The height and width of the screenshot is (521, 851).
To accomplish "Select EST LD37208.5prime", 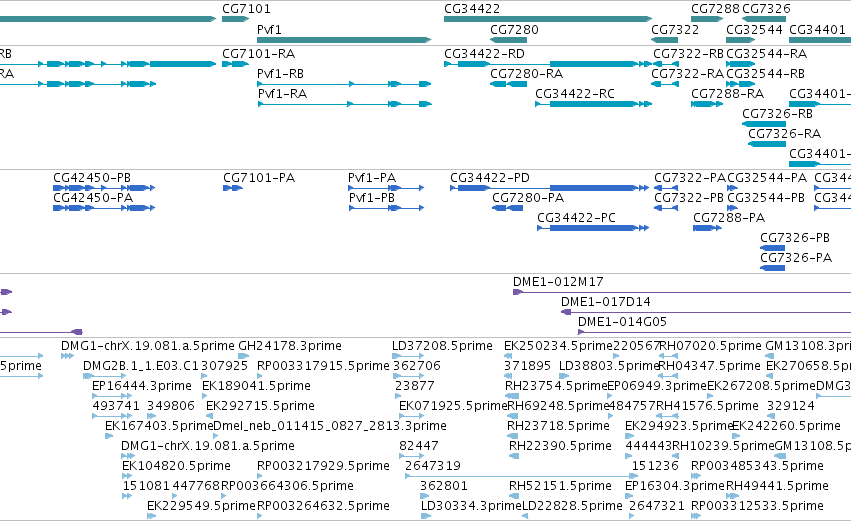I will (442, 346).
